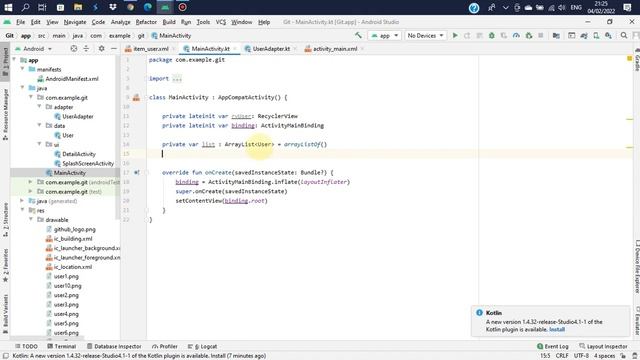Click the Select Opened File target icon

click(73, 49)
